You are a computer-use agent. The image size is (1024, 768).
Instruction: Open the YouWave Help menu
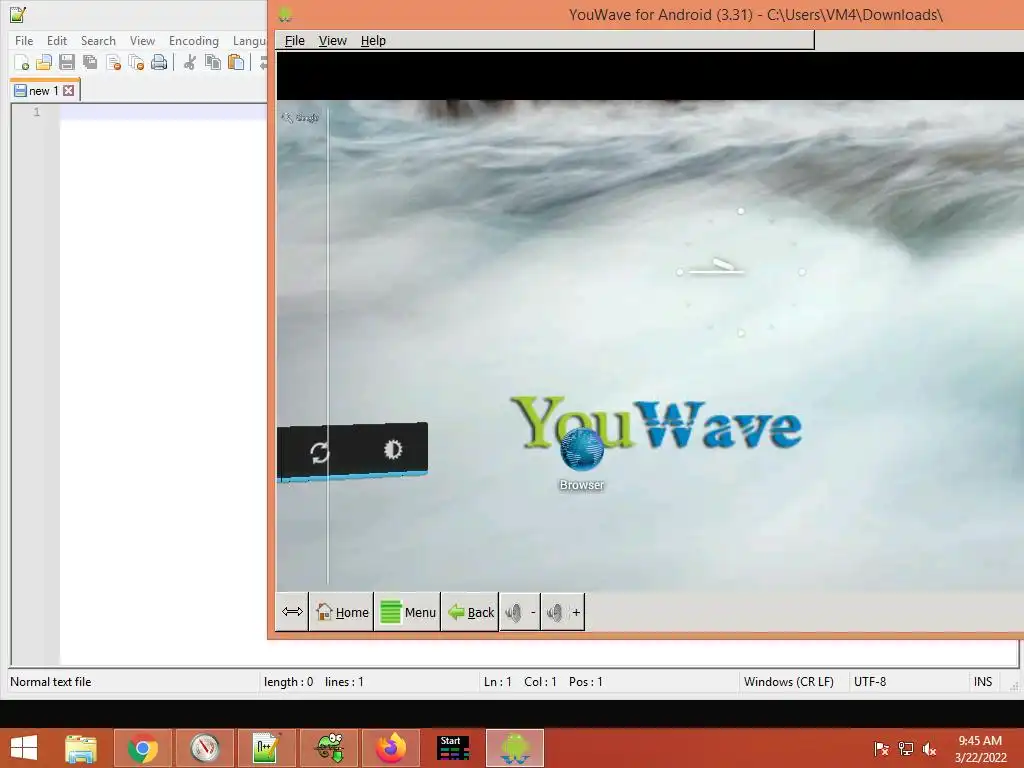coord(373,40)
